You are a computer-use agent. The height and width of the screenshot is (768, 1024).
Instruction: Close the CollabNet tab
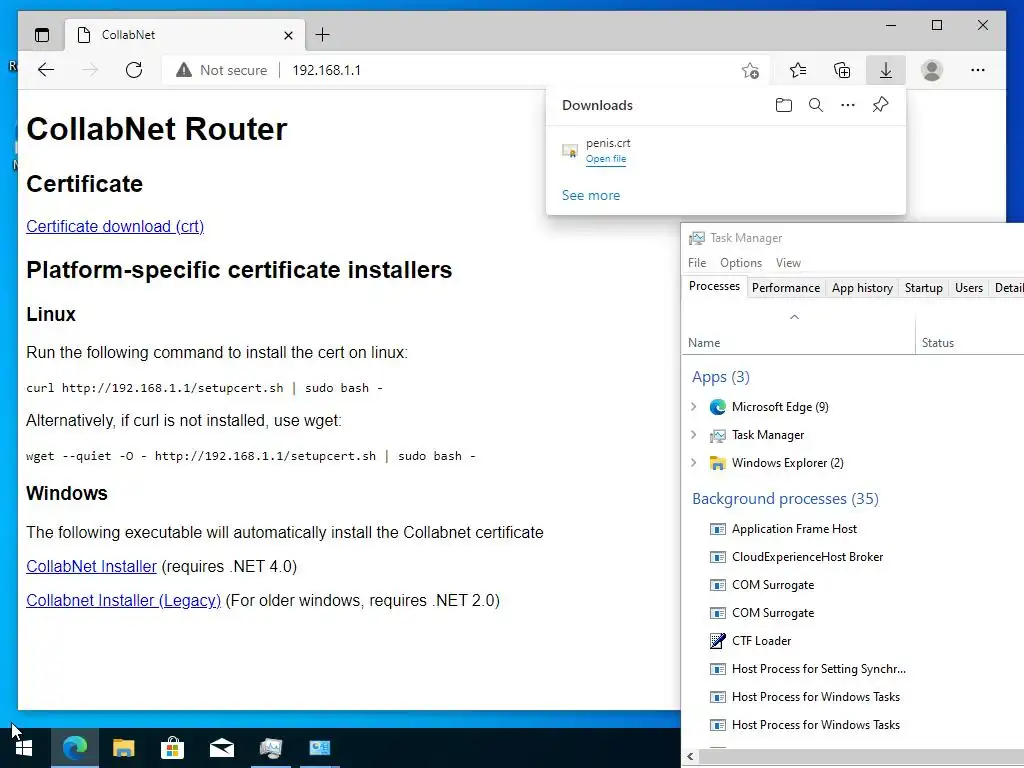[288, 35]
